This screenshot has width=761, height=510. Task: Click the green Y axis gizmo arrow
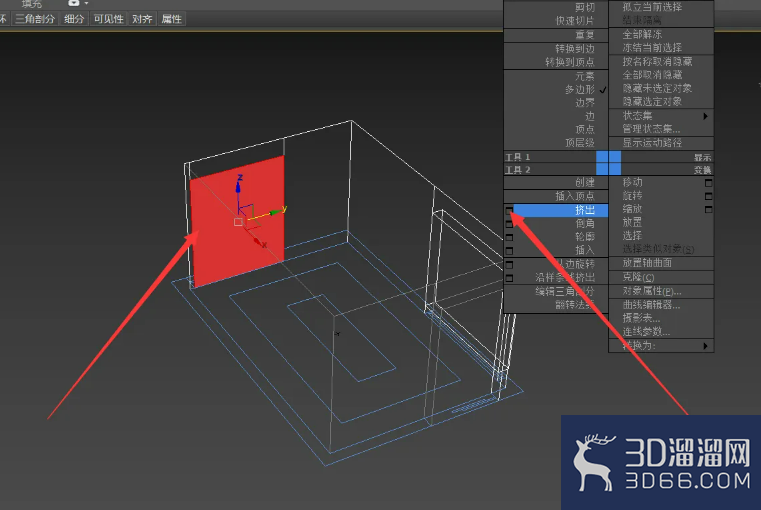[277, 211]
